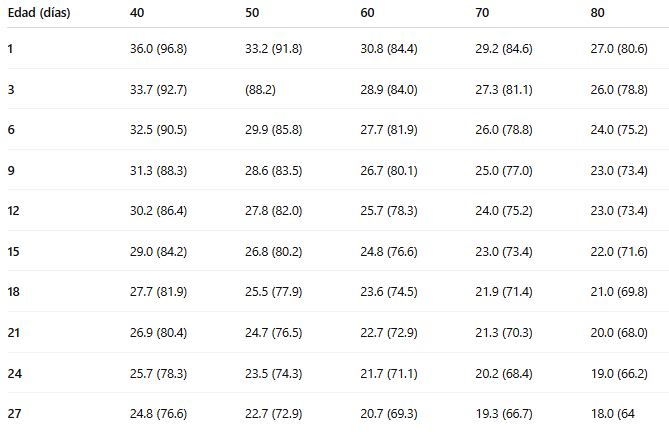Screen dimensions: 669x432
Task: Click the row label for day 1
Action: tap(11, 48)
